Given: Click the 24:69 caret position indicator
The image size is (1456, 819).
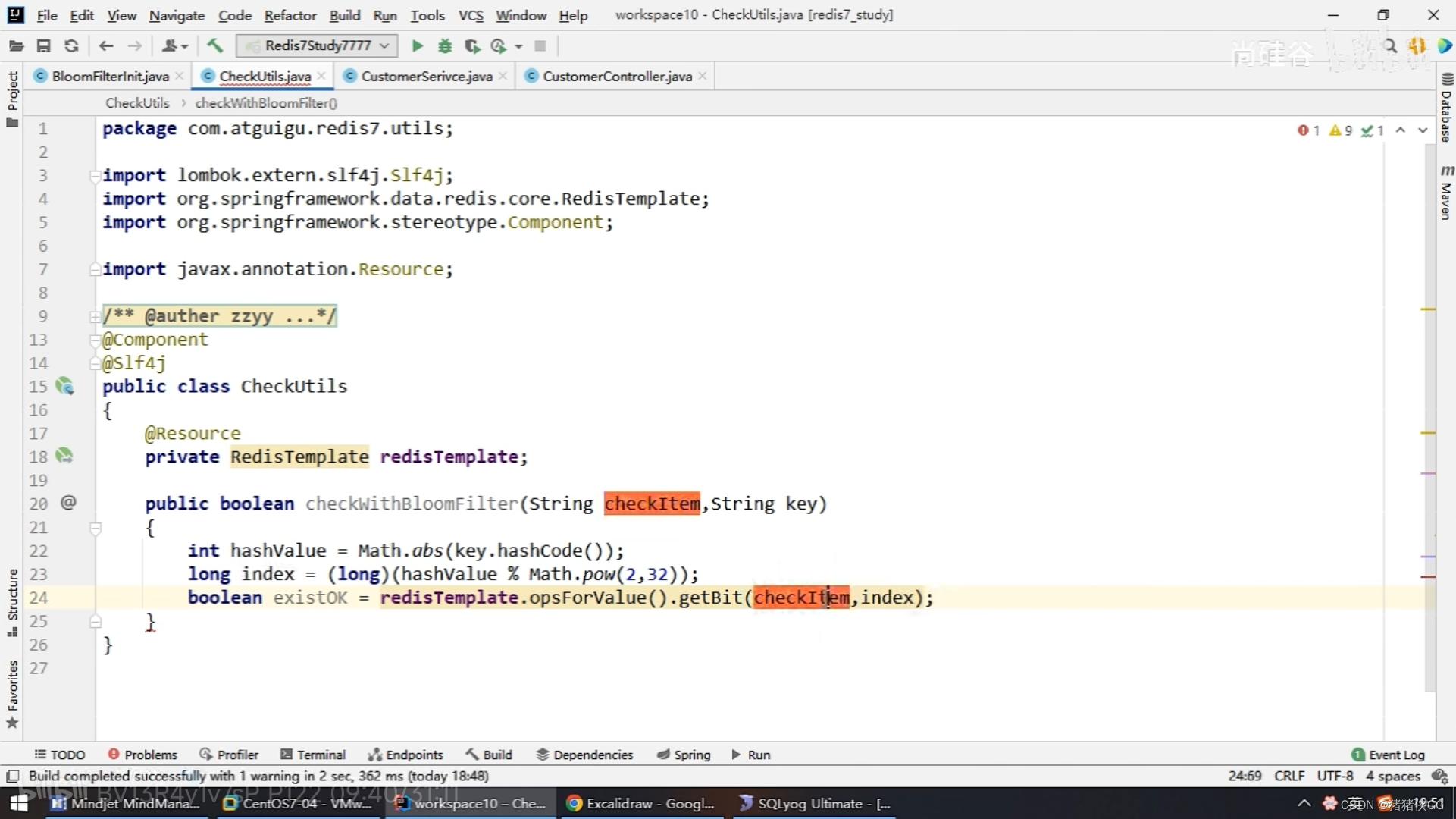Looking at the screenshot, I should pyautogui.click(x=1245, y=776).
